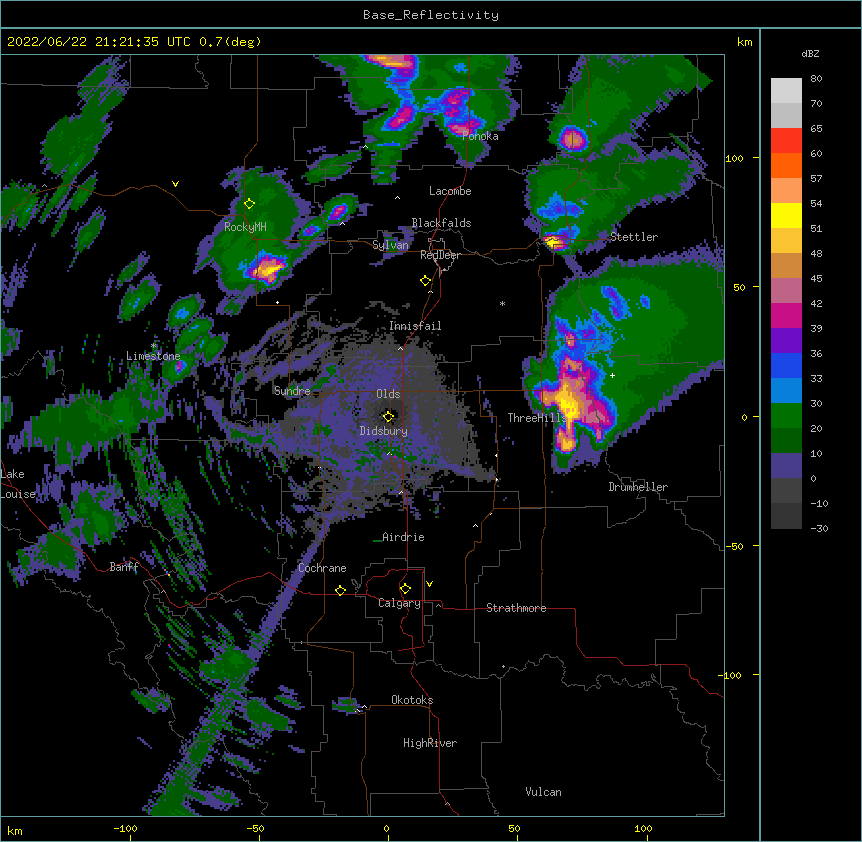The width and height of the screenshot is (862, 842).
Task: Click the Strathmore label
Action: (516, 608)
